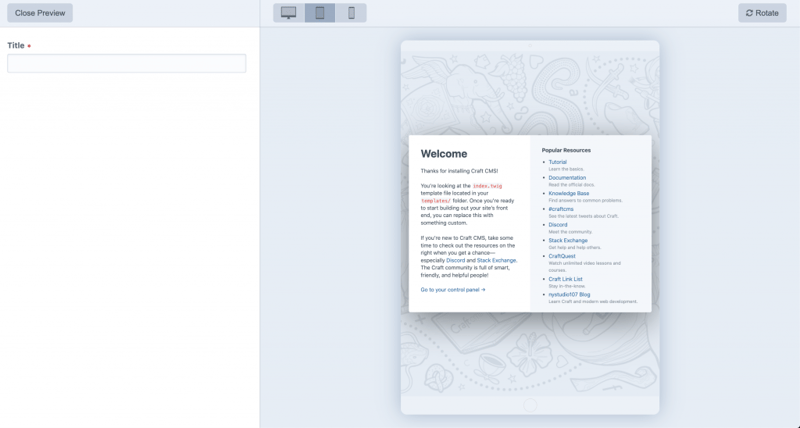Choose the phone device preview icon
The image size is (800, 428).
(351, 13)
